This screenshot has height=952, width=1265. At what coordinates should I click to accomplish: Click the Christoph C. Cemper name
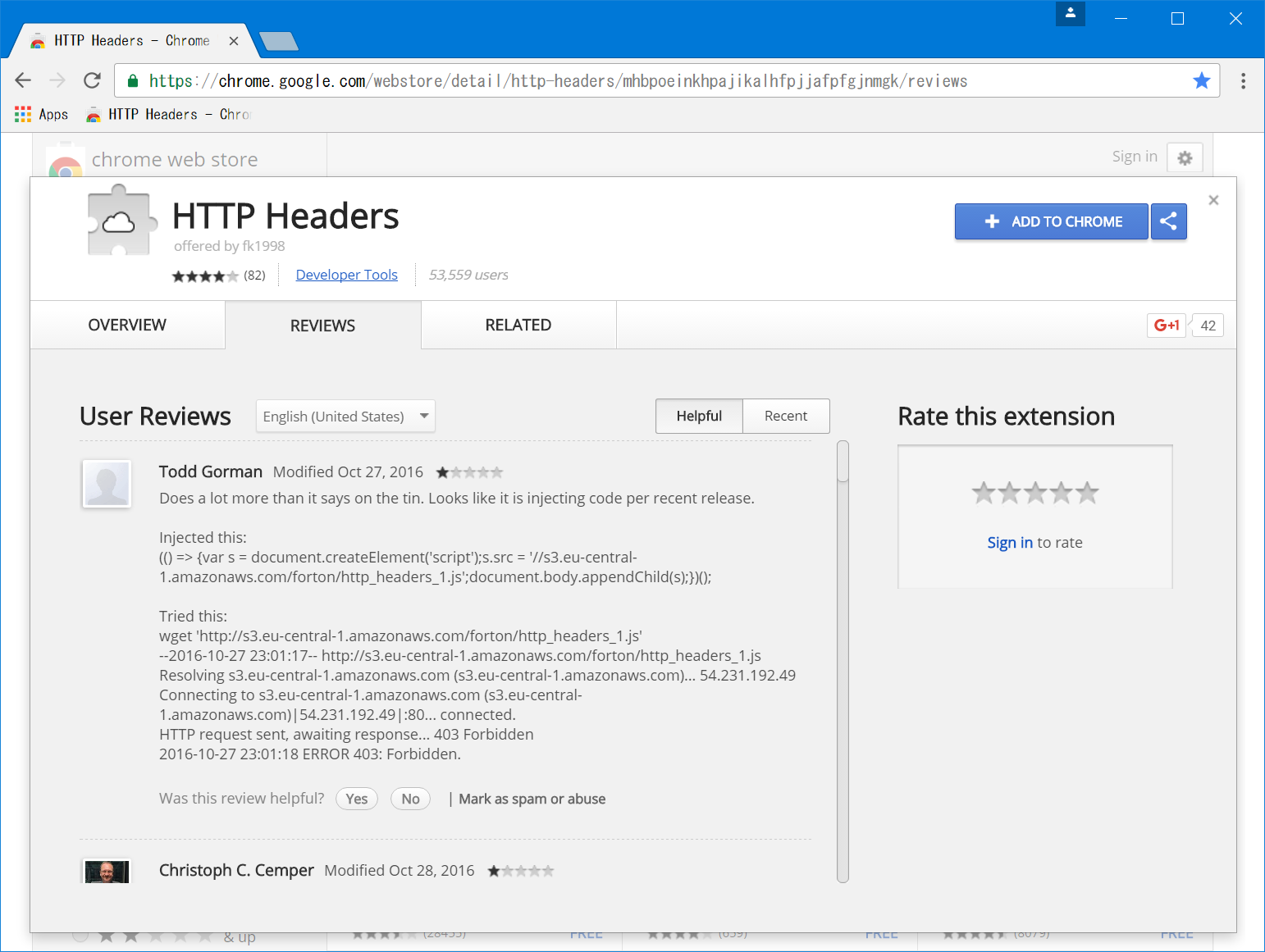click(x=236, y=870)
